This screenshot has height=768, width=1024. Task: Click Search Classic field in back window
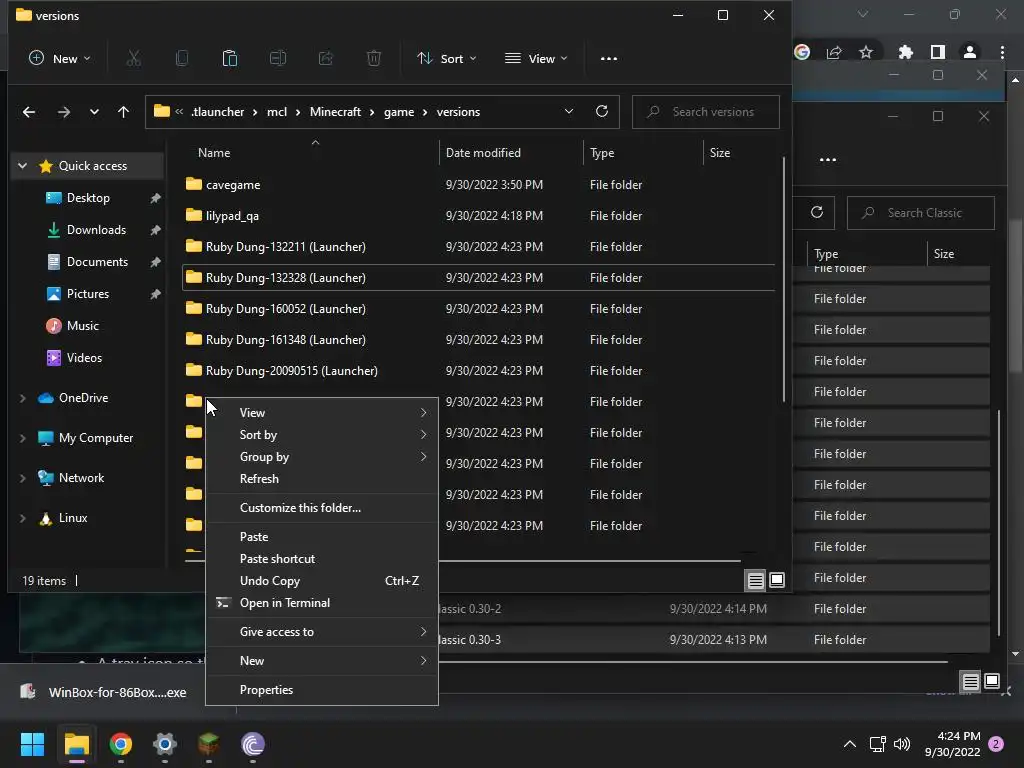(920, 213)
